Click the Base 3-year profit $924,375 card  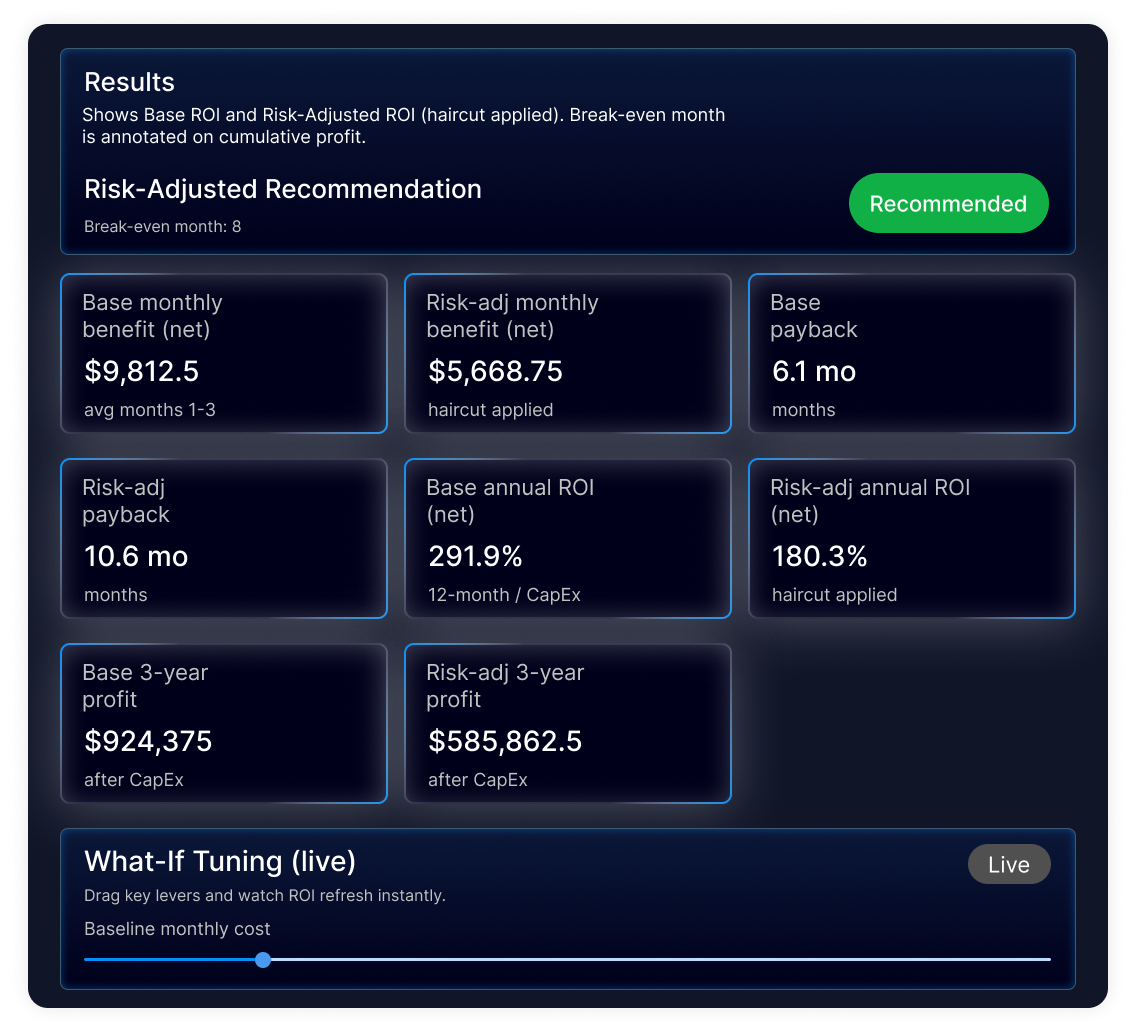click(x=223, y=724)
